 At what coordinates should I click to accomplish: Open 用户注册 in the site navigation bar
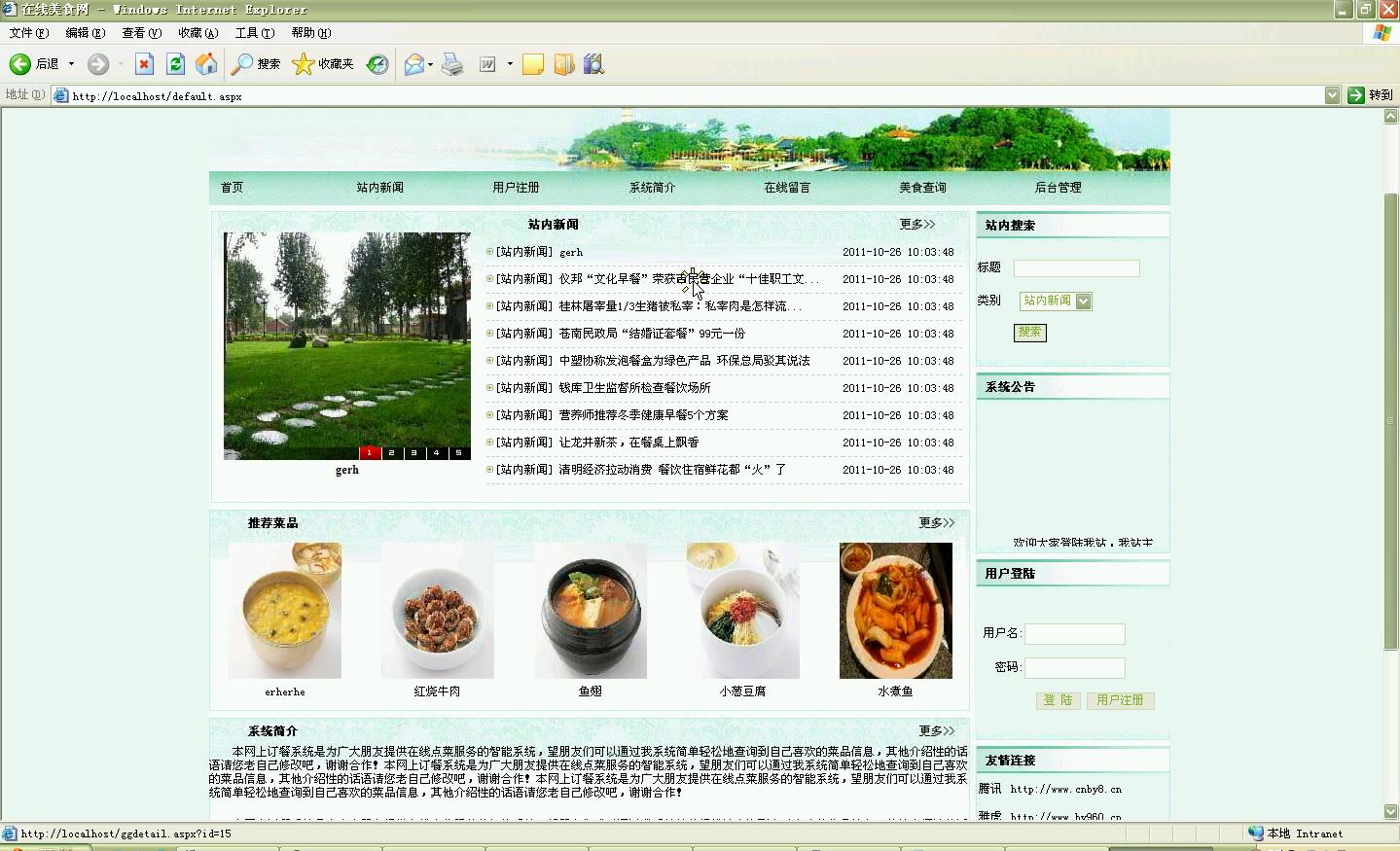[516, 188]
